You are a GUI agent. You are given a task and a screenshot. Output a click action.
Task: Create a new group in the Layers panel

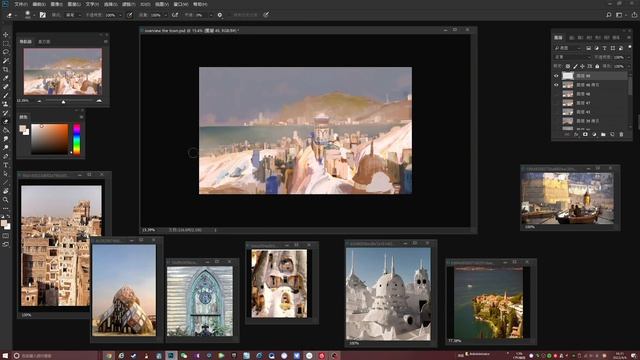coord(603,134)
